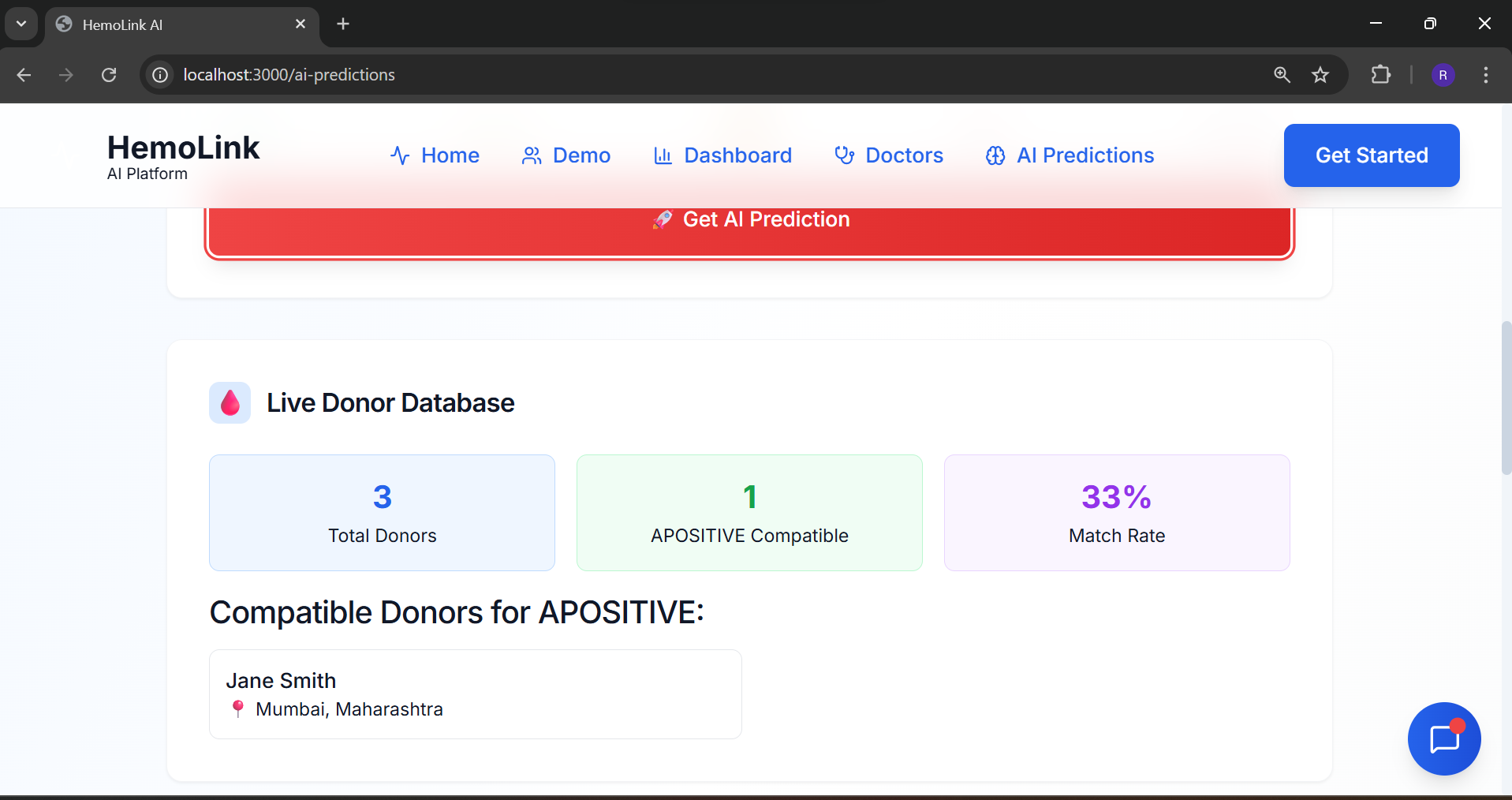1512x800 pixels.
Task: Click the 33% Match Rate card
Action: coord(1117,513)
